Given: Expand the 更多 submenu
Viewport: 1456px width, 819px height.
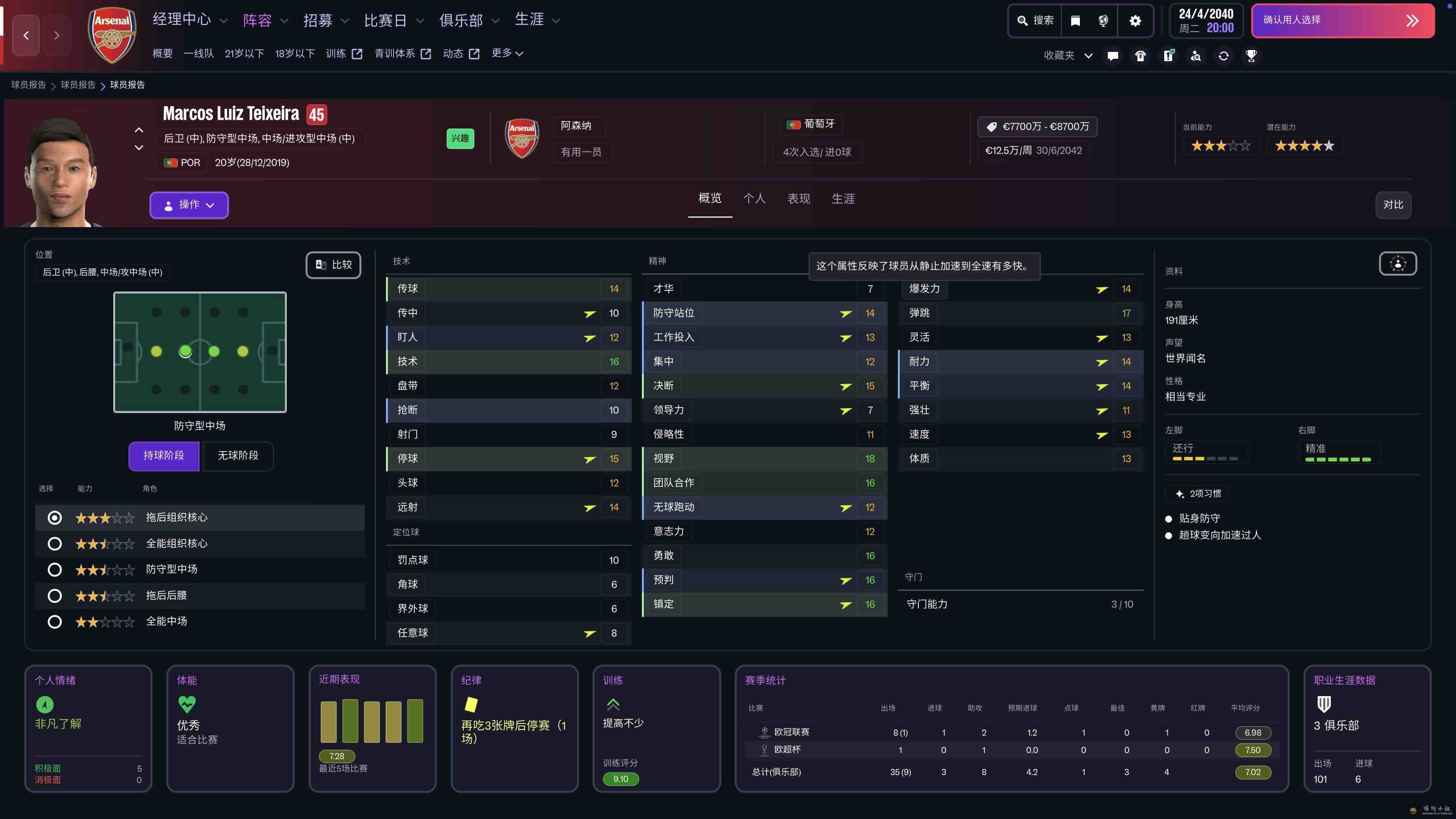Looking at the screenshot, I should pos(507,53).
